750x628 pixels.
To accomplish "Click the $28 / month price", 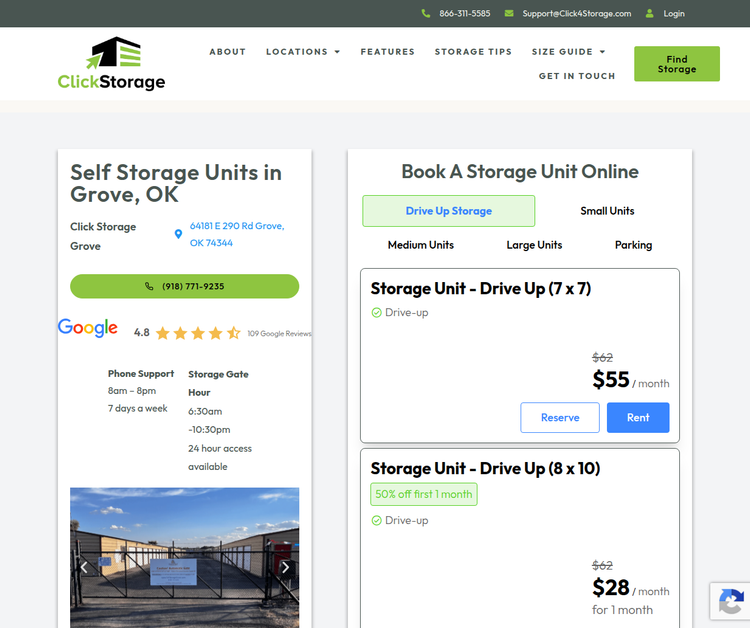I will [630, 588].
